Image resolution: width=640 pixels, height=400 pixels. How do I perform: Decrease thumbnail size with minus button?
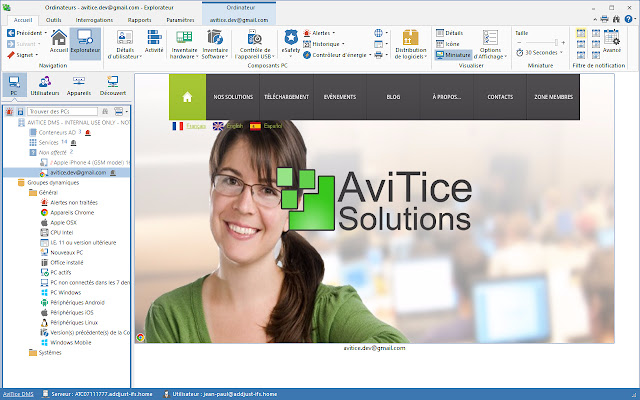pyautogui.click(x=519, y=42)
